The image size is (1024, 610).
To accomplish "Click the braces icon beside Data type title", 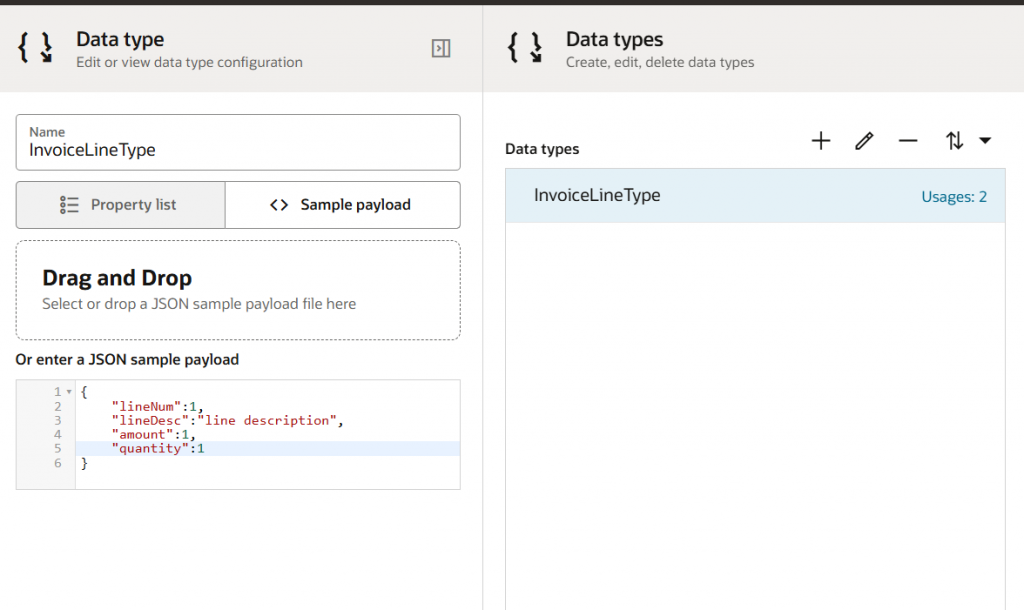I will pyautogui.click(x=36, y=48).
